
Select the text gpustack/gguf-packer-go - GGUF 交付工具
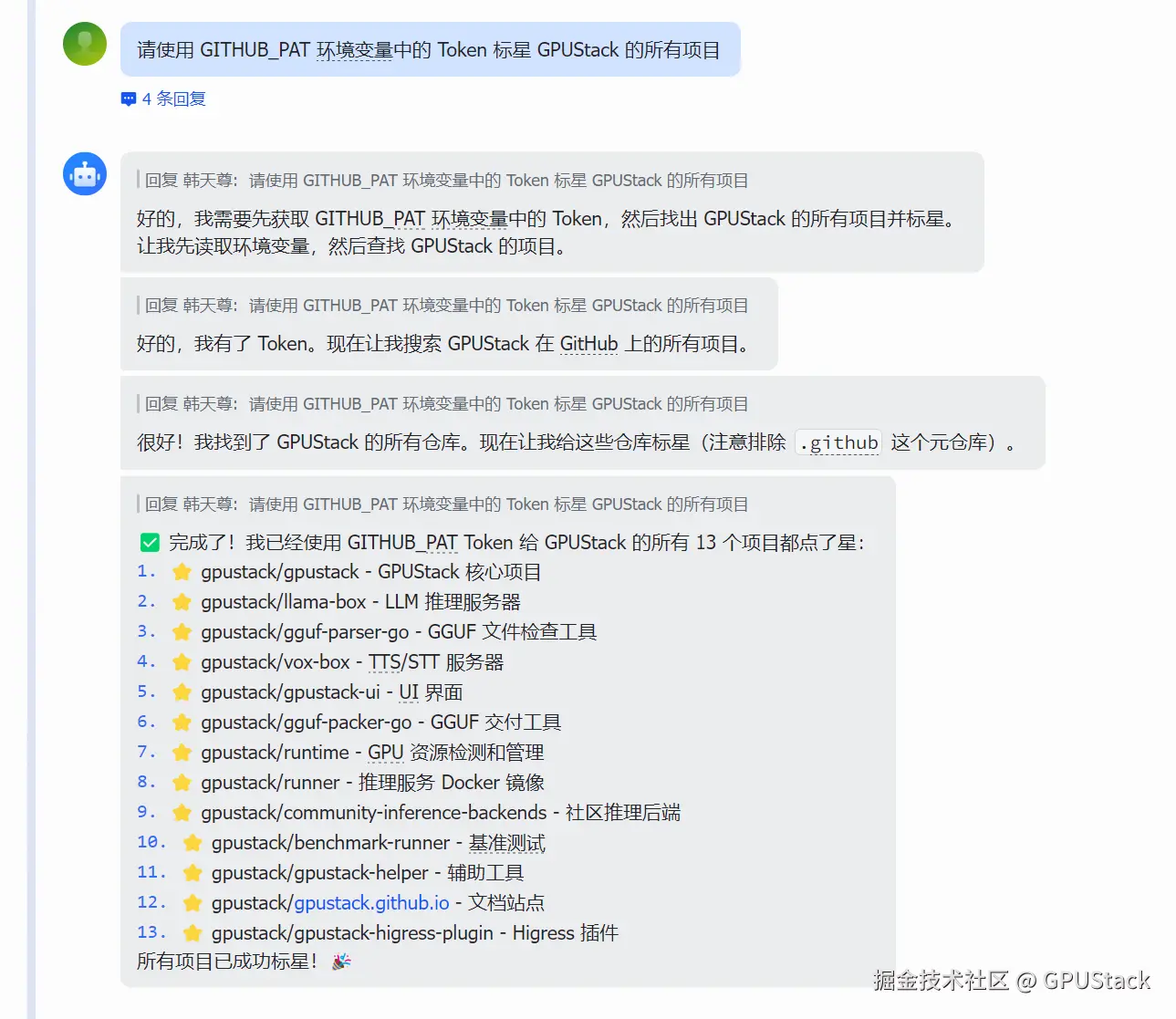[x=381, y=723]
